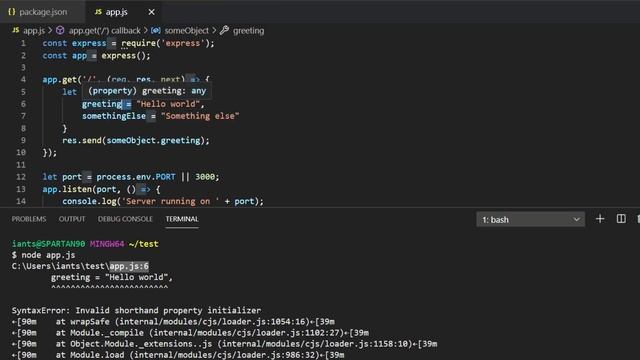Click the cube icon before app.get breadcrumb
Viewport: 640px width, 360px height.
pos(60,30)
